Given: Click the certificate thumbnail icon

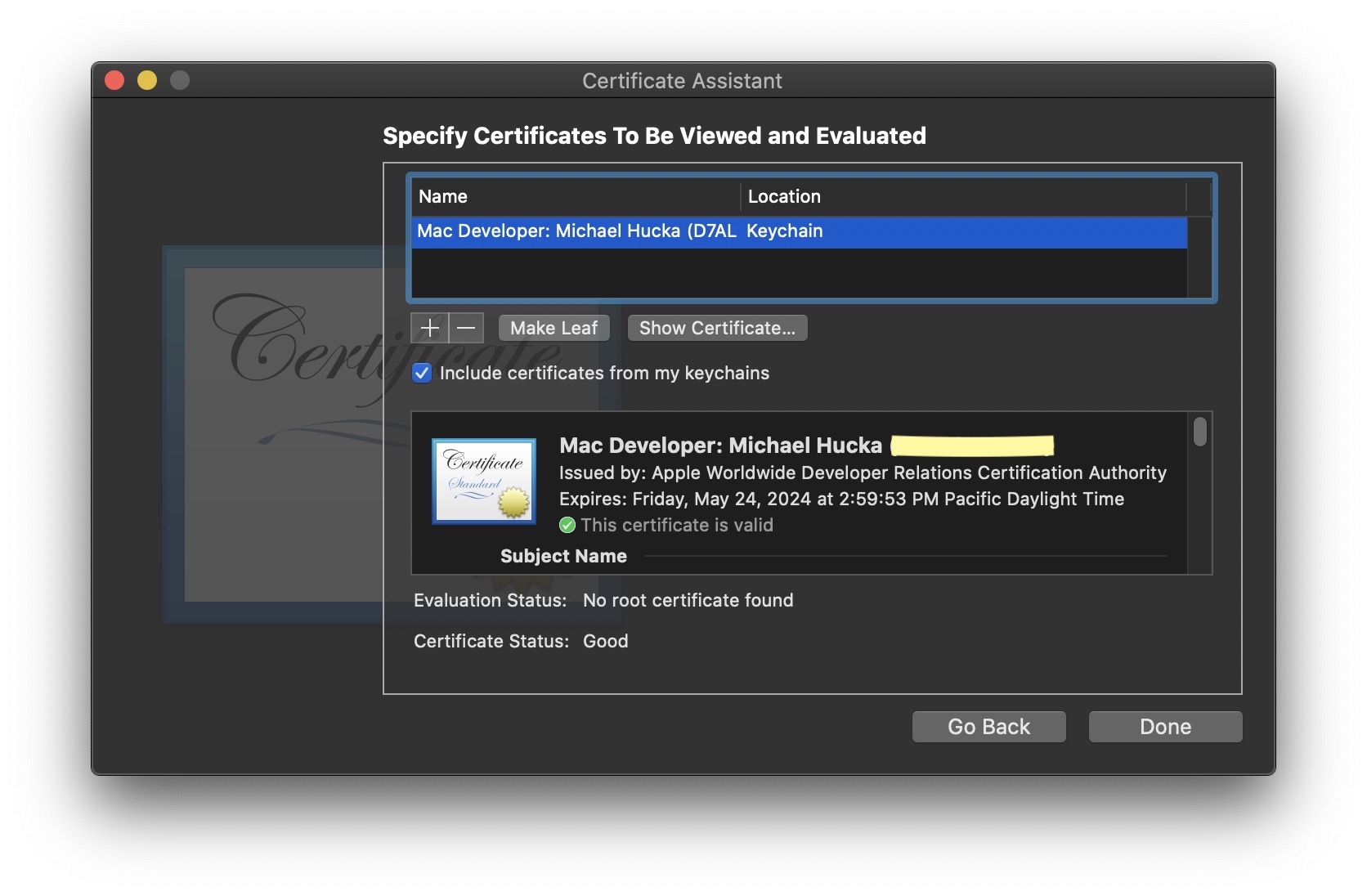Looking at the screenshot, I should click(484, 481).
